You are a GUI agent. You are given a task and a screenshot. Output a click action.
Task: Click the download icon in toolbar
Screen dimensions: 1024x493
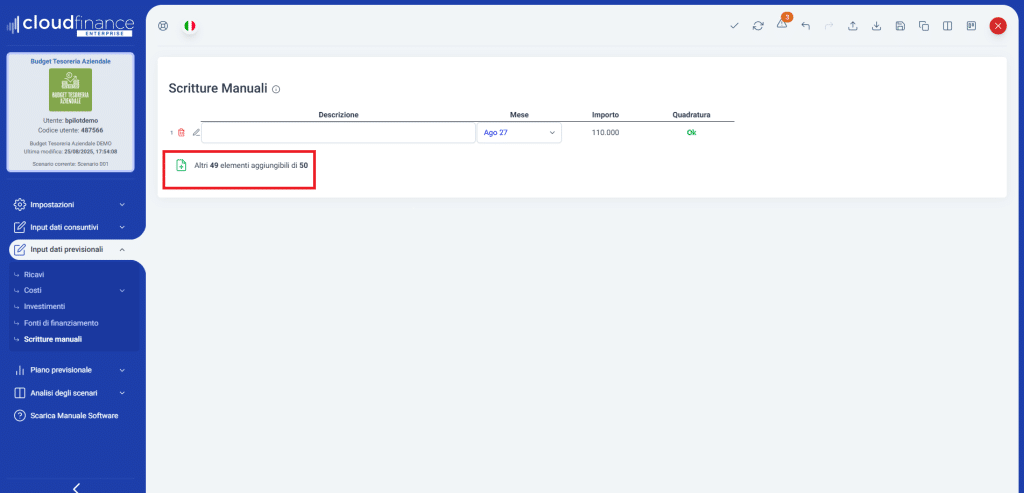tap(876, 26)
